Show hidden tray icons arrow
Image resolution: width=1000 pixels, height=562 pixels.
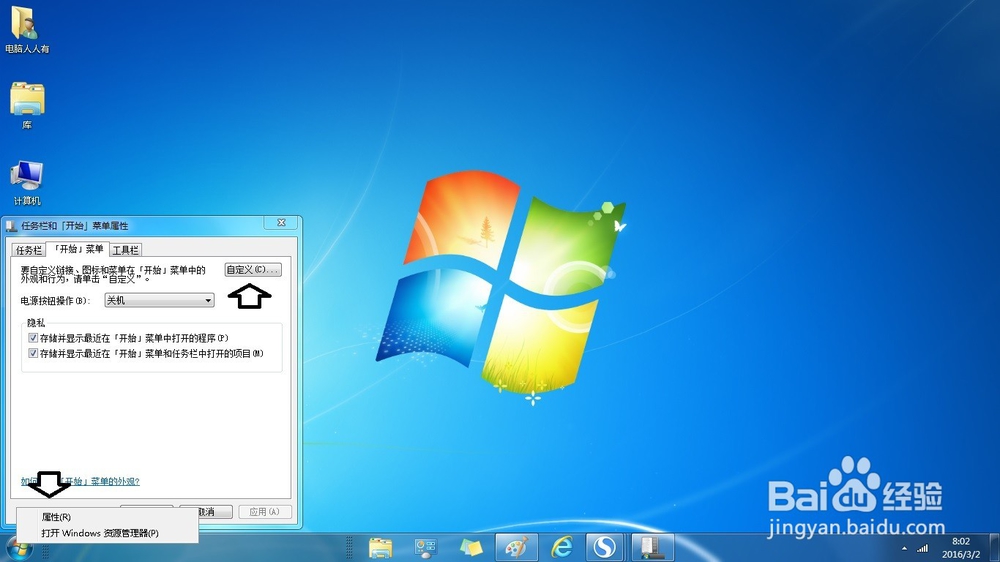click(904, 549)
